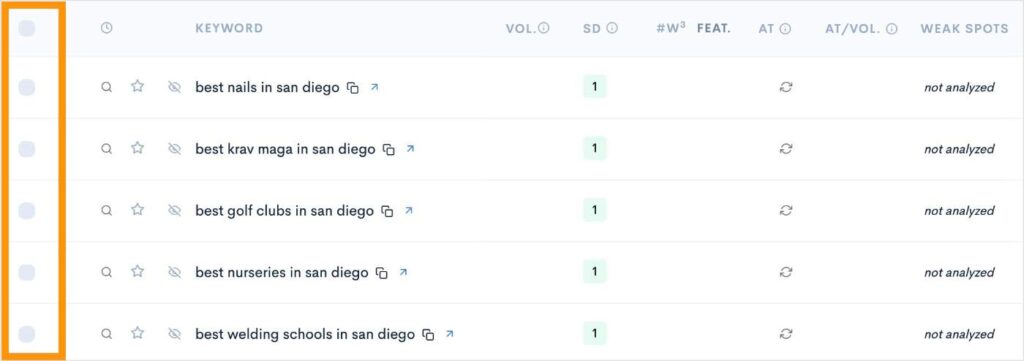Hide the keyword best krav maga in san diego
1024x361 pixels.
[x=174, y=149]
